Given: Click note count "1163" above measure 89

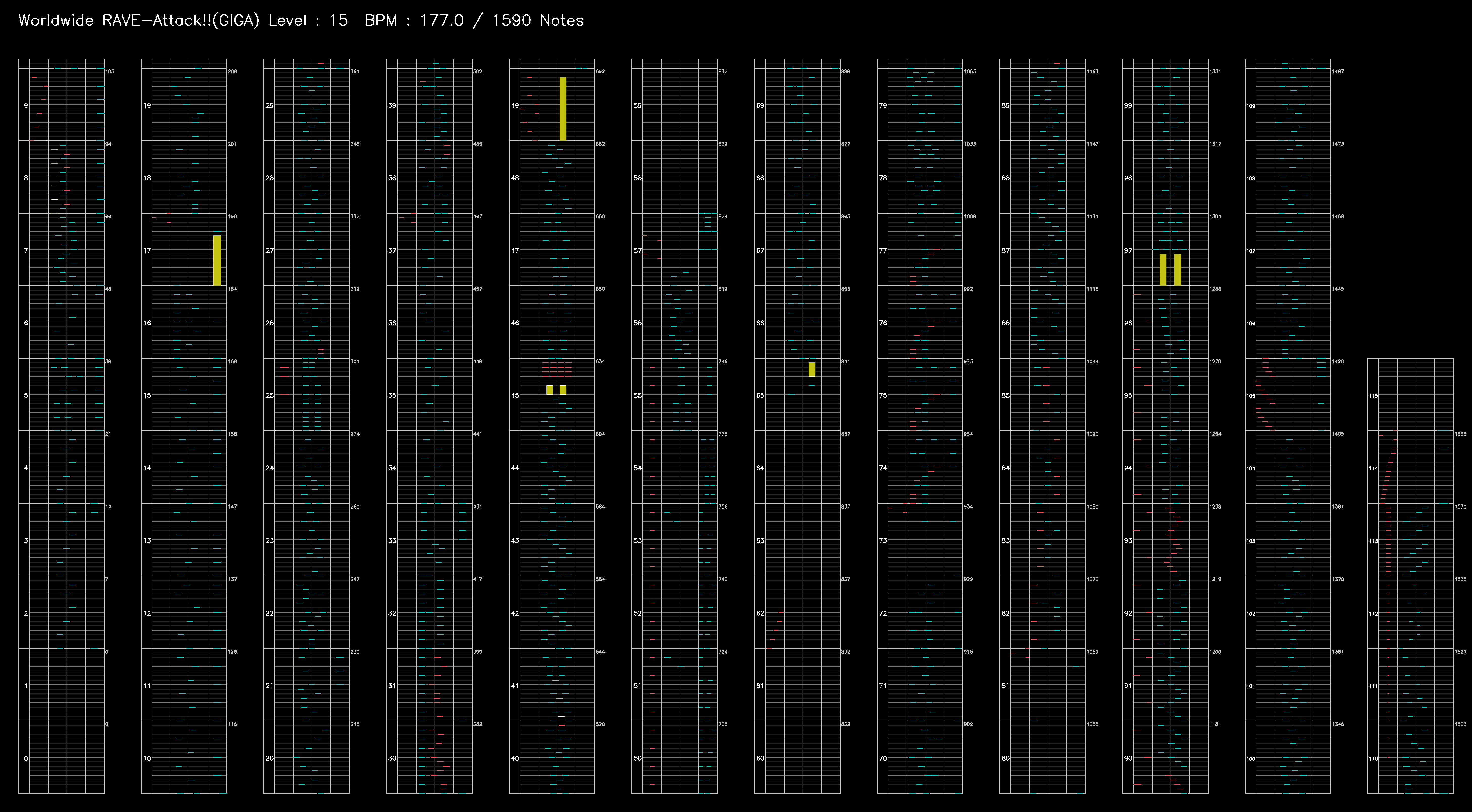Looking at the screenshot, I should coord(1093,72).
